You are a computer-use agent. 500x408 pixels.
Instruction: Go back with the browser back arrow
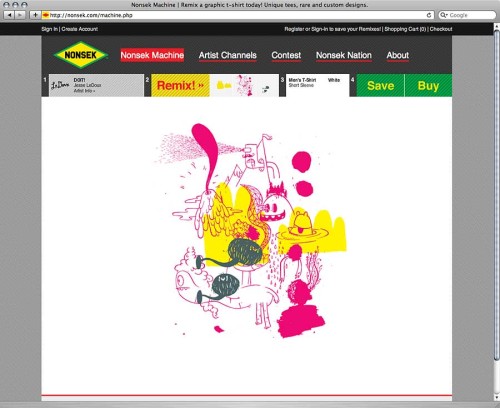click(x=10, y=15)
